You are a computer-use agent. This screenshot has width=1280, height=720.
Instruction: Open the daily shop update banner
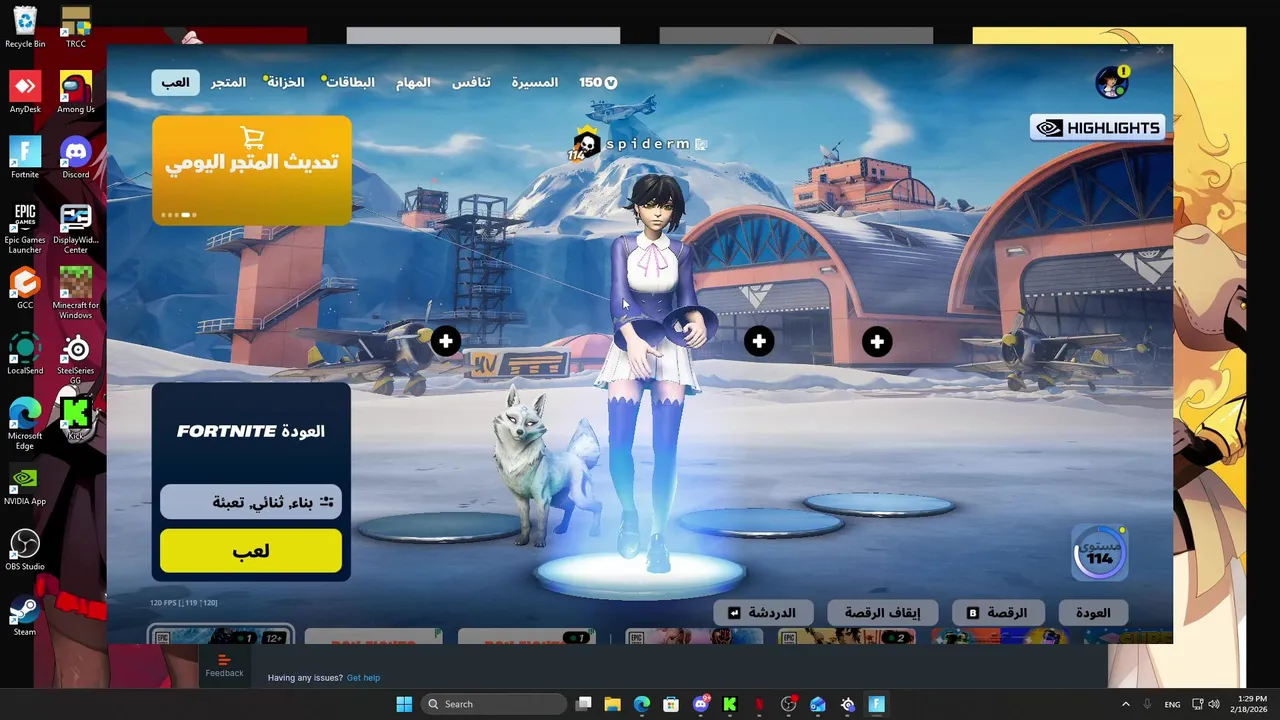pyautogui.click(x=252, y=170)
